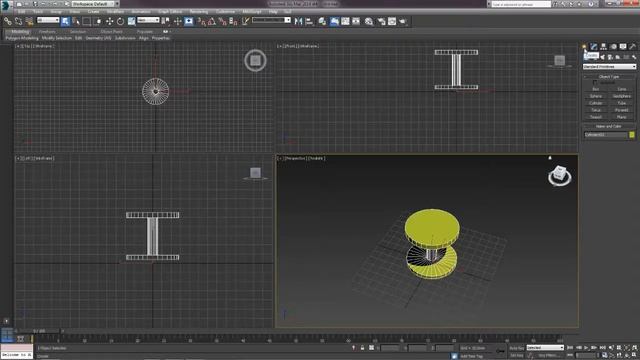The image size is (640, 360).
Task: Click the Sphere primitive button
Action: pyautogui.click(x=596, y=96)
